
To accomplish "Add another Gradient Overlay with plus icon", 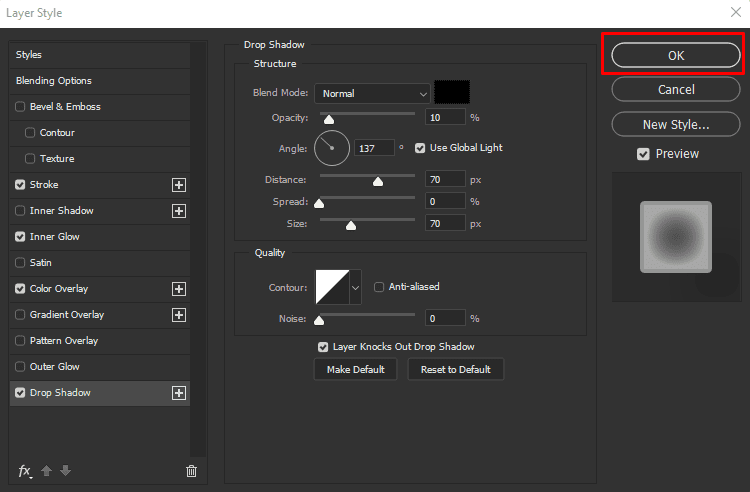I will coord(179,315).
